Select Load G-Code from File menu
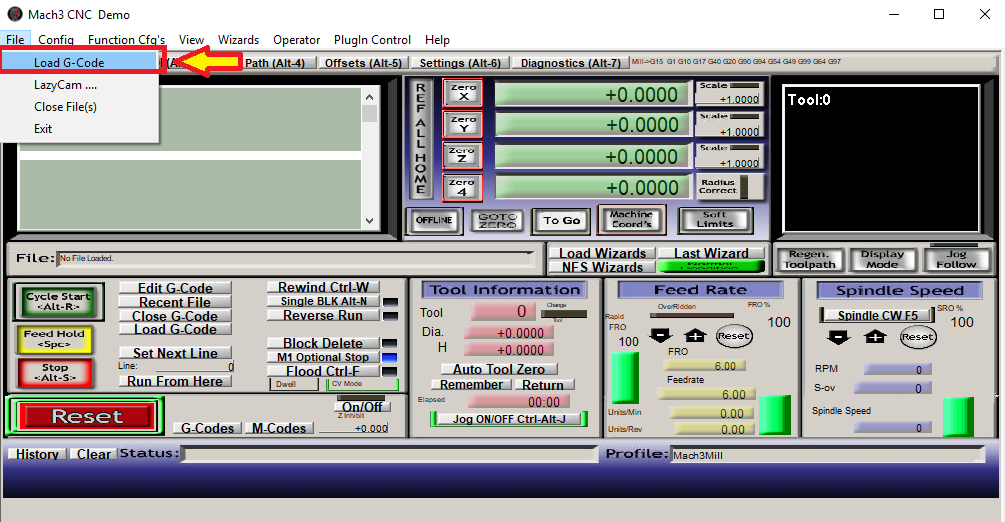The width and height of the screenshot is (1005, 522). point(79,62)
